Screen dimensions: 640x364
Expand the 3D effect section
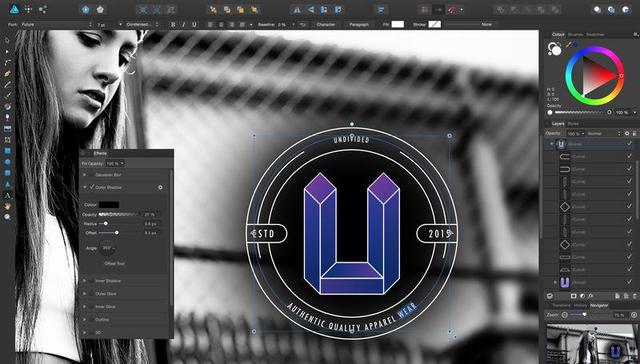pyautogui.click(x=85, y=333)
